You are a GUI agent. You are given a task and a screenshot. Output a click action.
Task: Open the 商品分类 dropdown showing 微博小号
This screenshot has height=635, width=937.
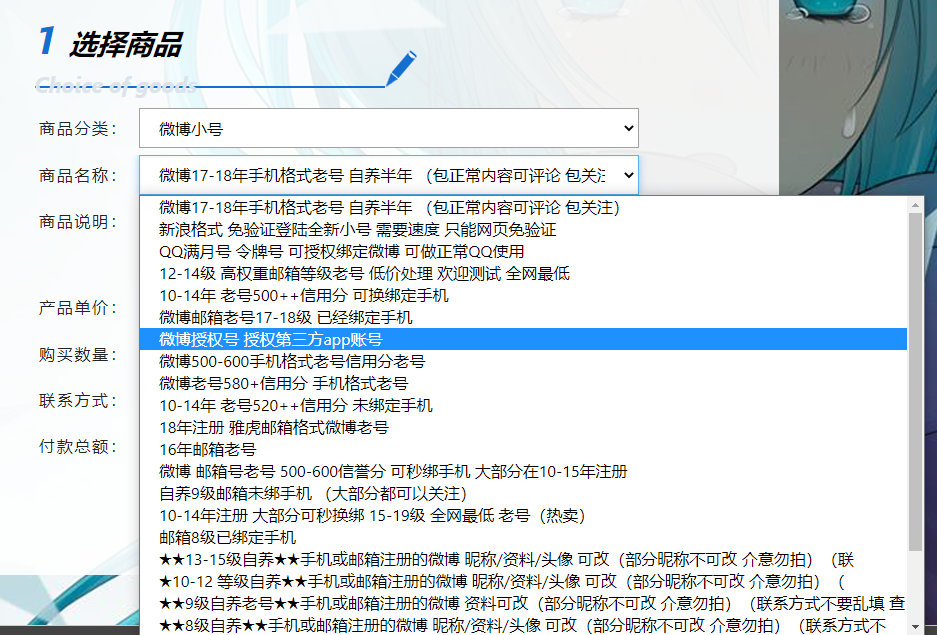pyautogui.click(x=388, y=128)
